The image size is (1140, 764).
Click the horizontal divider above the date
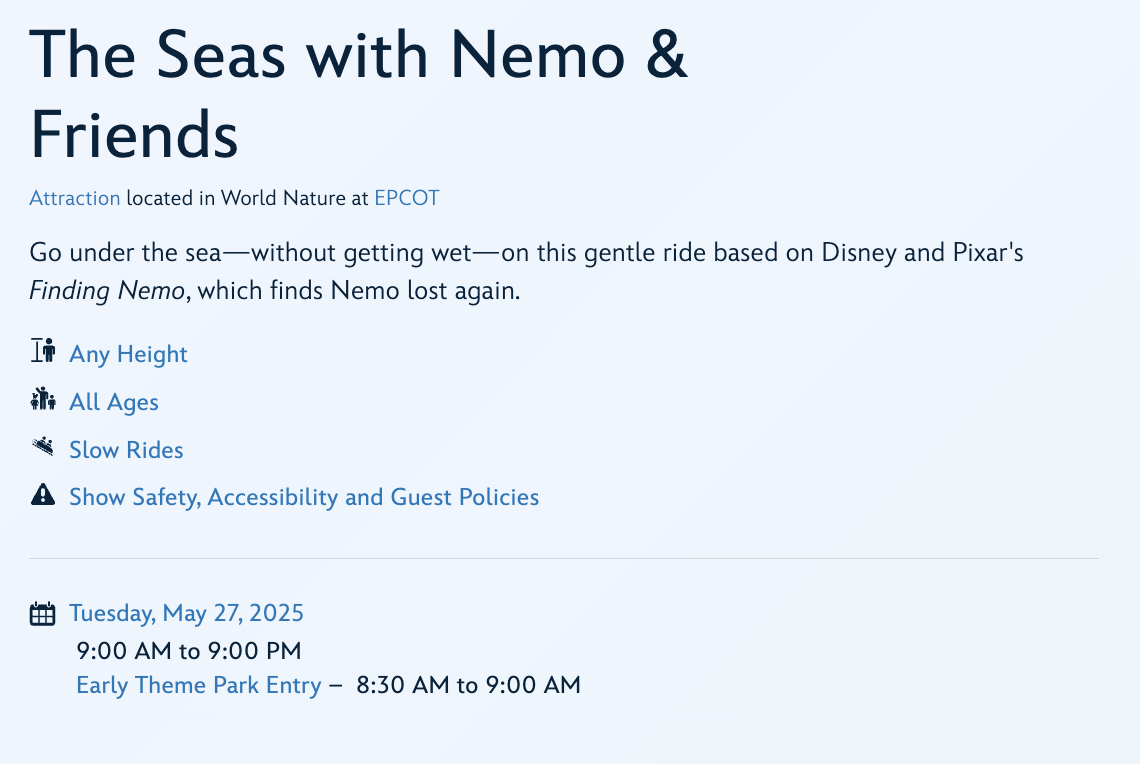tap(564, 558)
